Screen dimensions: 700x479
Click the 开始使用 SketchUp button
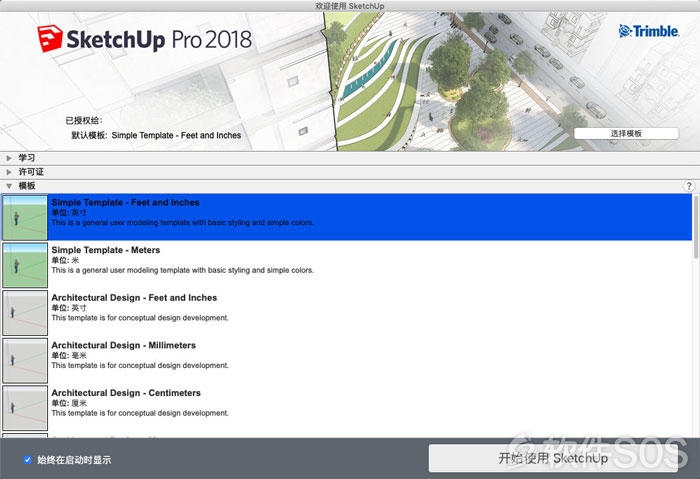553,458
